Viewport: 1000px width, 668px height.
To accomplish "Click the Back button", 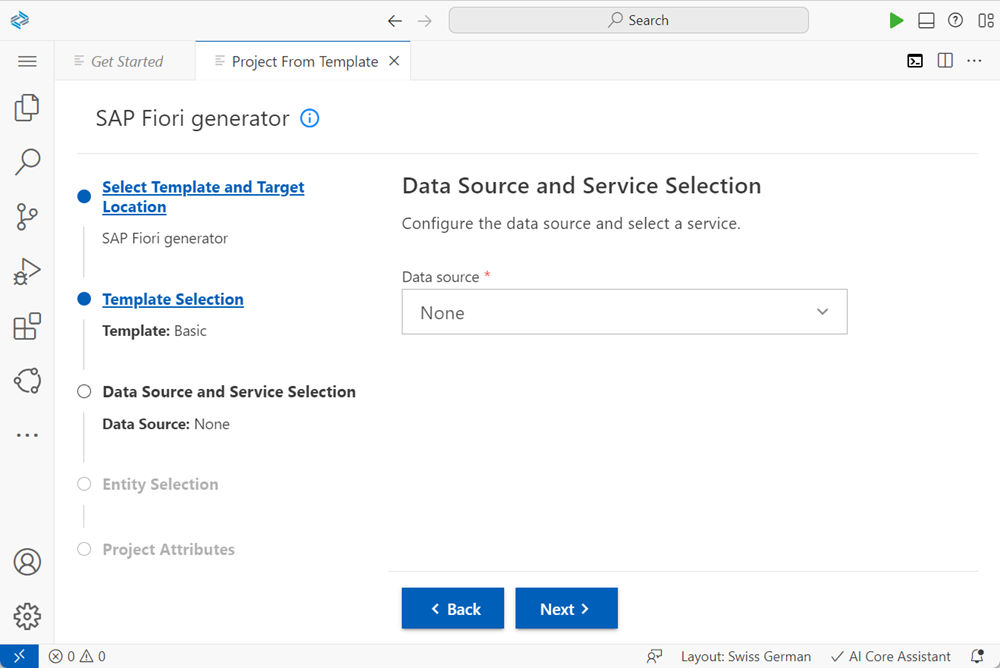I will [453, 609].
